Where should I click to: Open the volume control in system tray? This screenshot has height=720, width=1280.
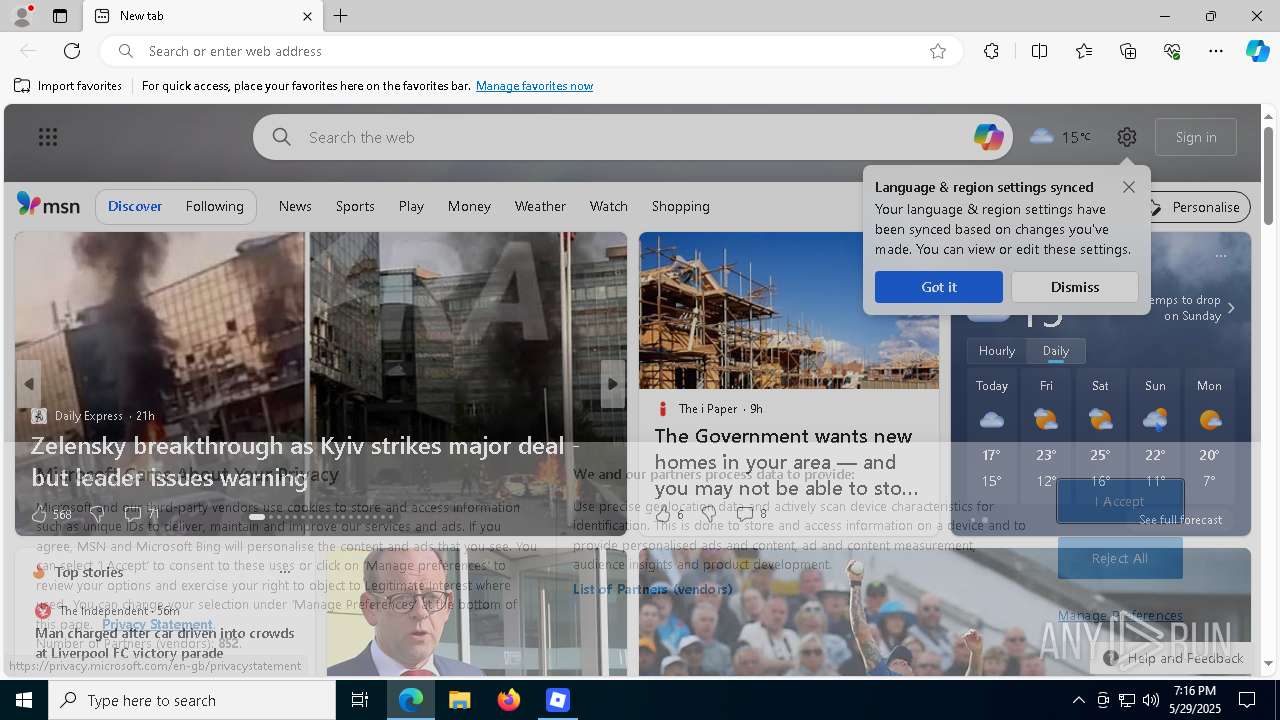[1151, 700]
